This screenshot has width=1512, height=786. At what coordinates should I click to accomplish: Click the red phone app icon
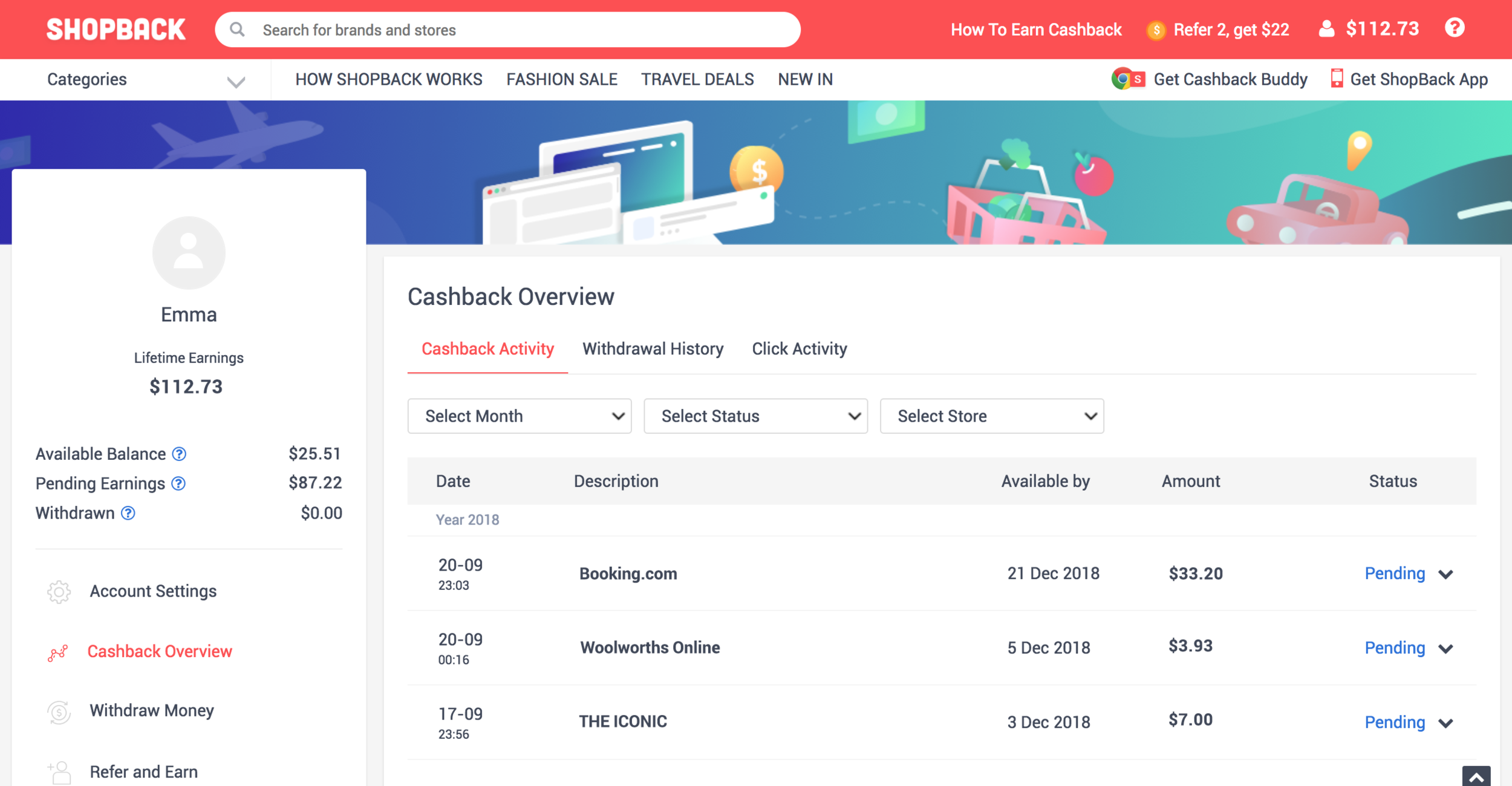(1337, 79)
